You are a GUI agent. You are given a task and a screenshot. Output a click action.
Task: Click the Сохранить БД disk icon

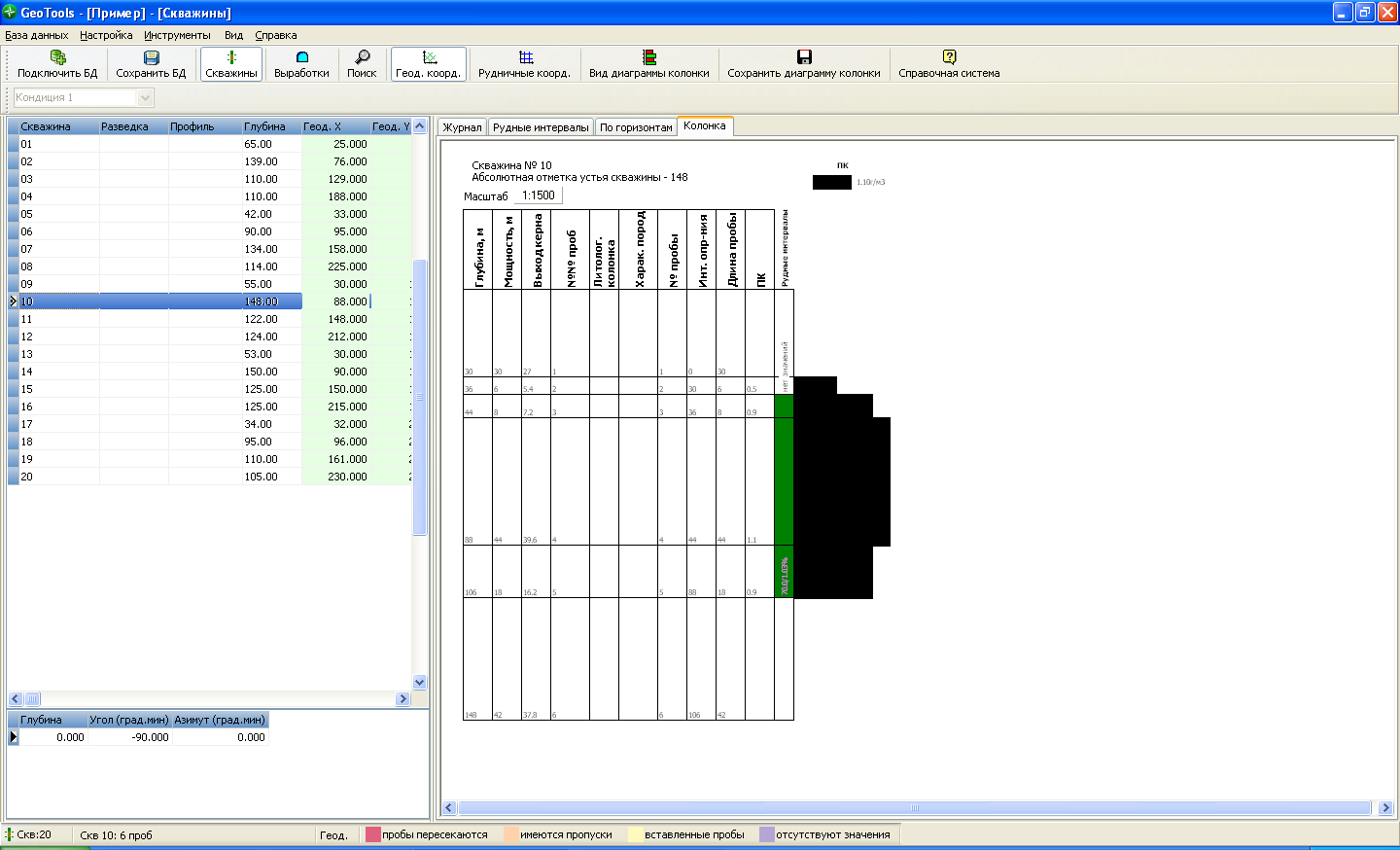[x=151, y=57]
